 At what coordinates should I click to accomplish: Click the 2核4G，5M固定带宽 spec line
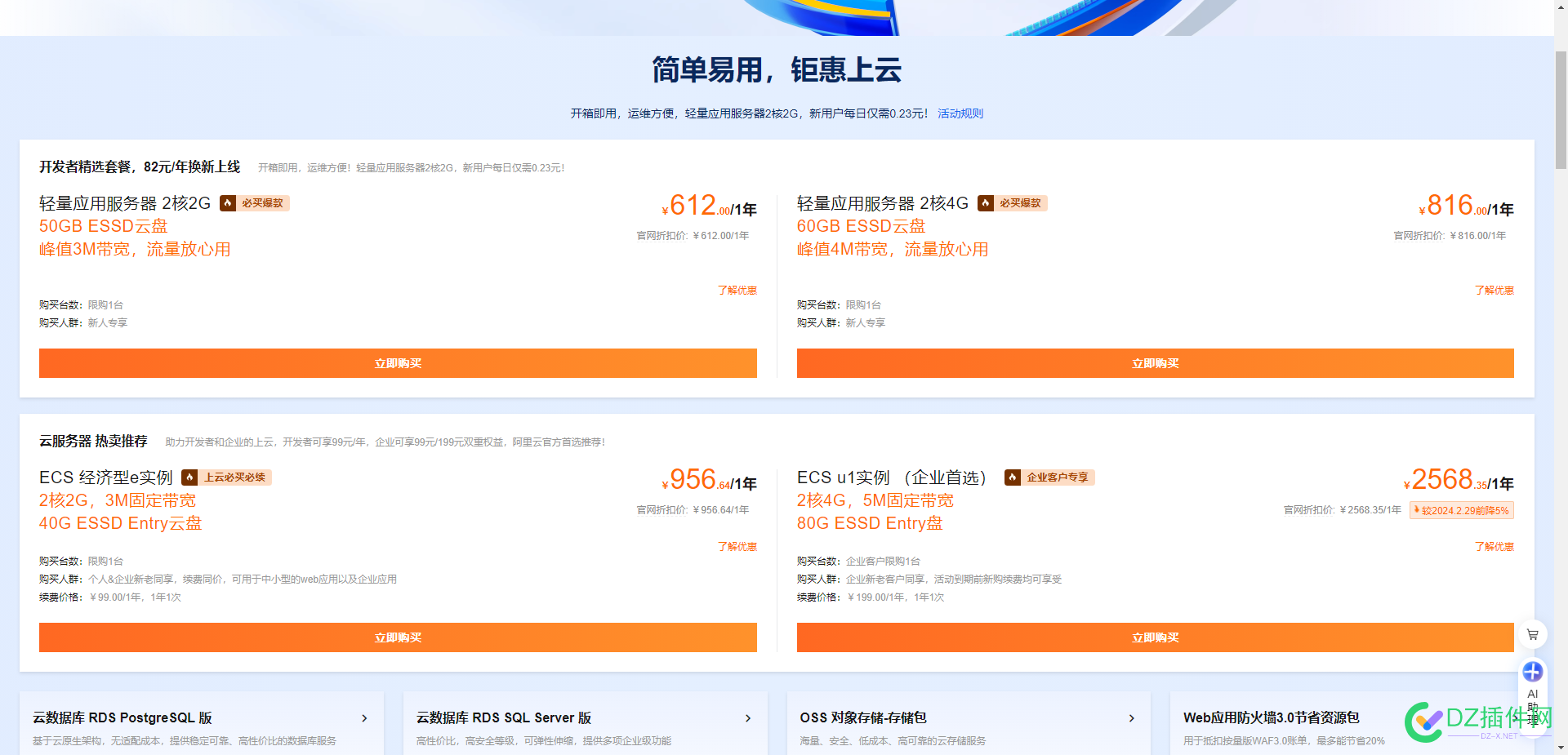click(x=875, y=500)
